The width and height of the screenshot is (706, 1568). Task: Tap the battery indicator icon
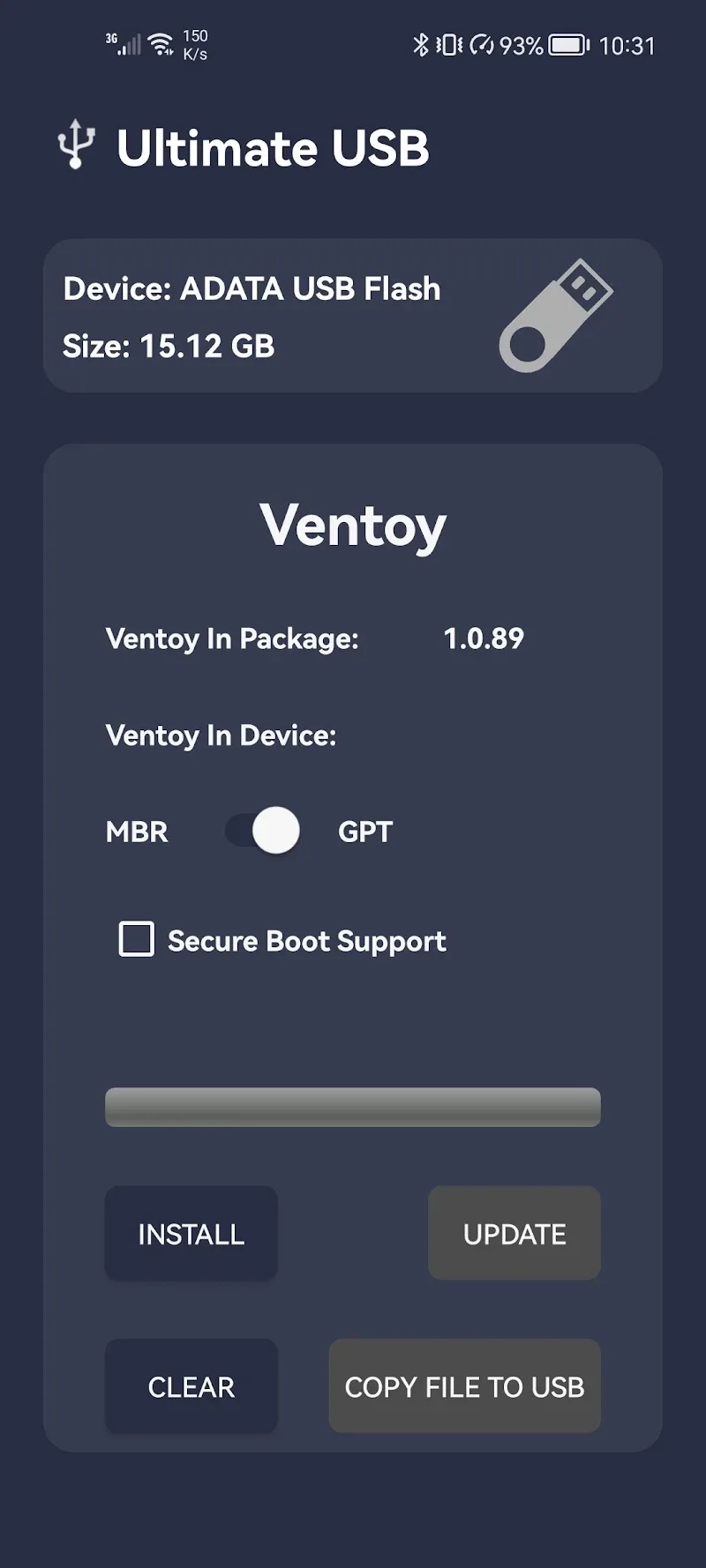pyautogui.click(x=568, y=45)
